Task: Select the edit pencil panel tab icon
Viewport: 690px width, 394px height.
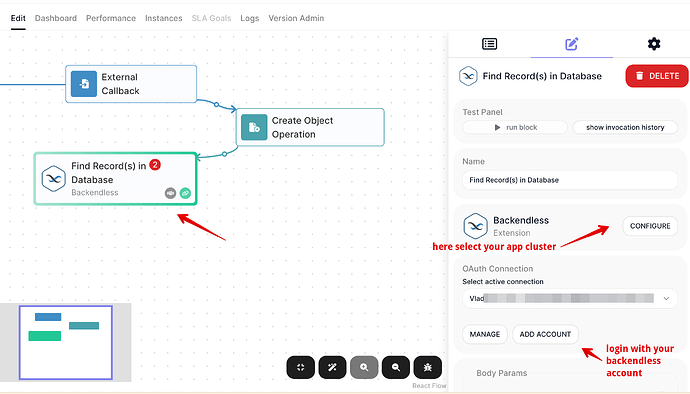Action: click(x=572, y=44)
